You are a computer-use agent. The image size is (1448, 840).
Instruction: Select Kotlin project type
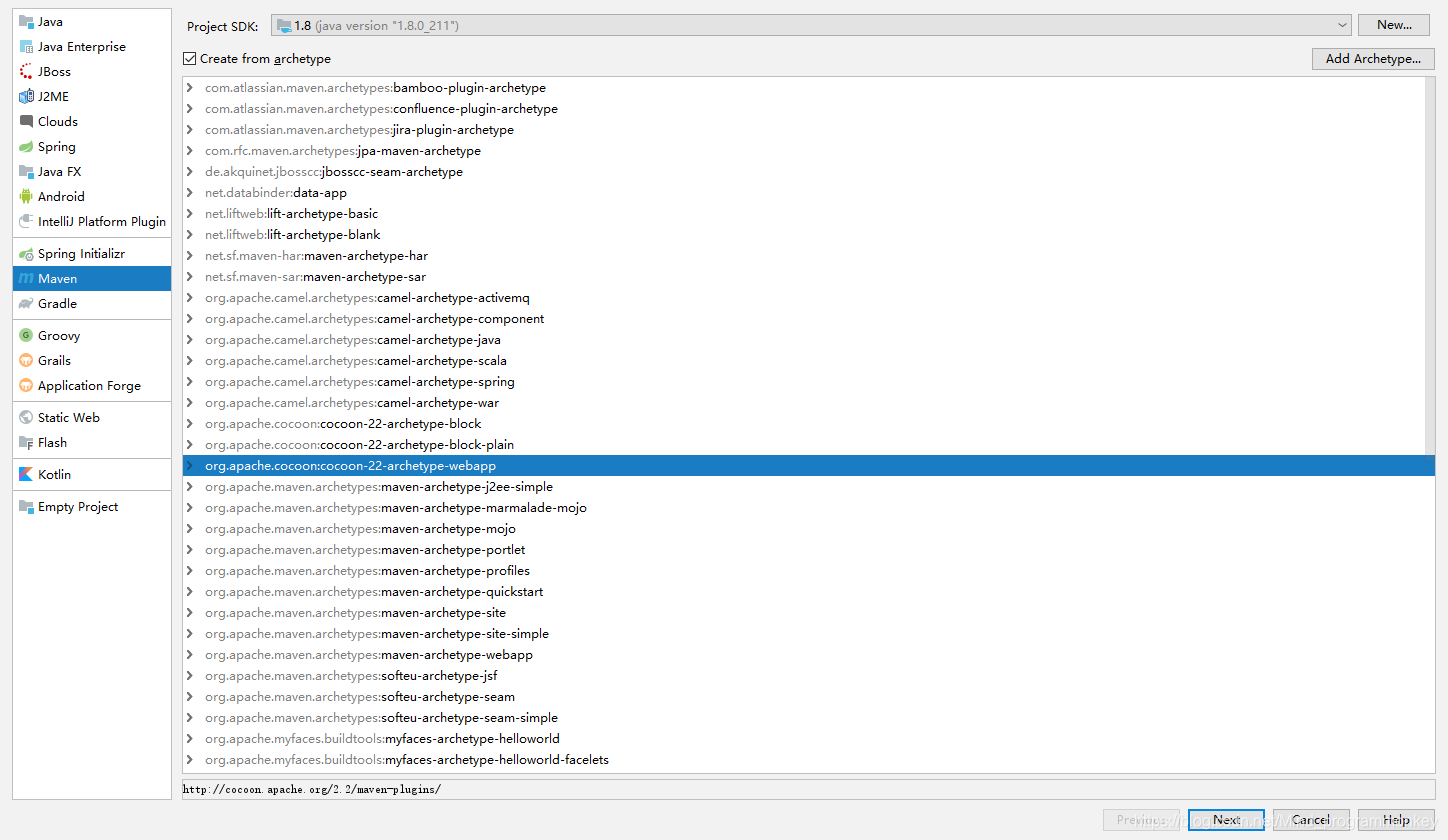tap(92, 474)
